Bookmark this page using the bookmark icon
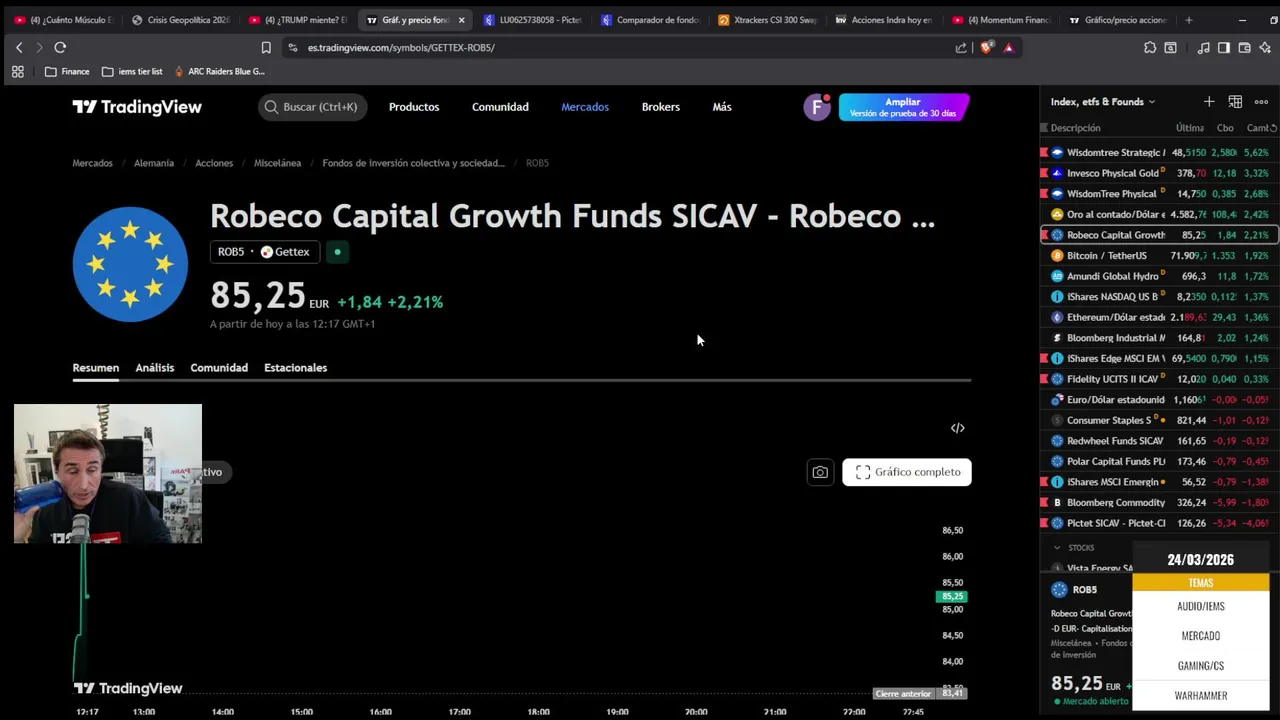Viewport: 1280px width, 720px height. pyautogui.click(x=266, y=47)
